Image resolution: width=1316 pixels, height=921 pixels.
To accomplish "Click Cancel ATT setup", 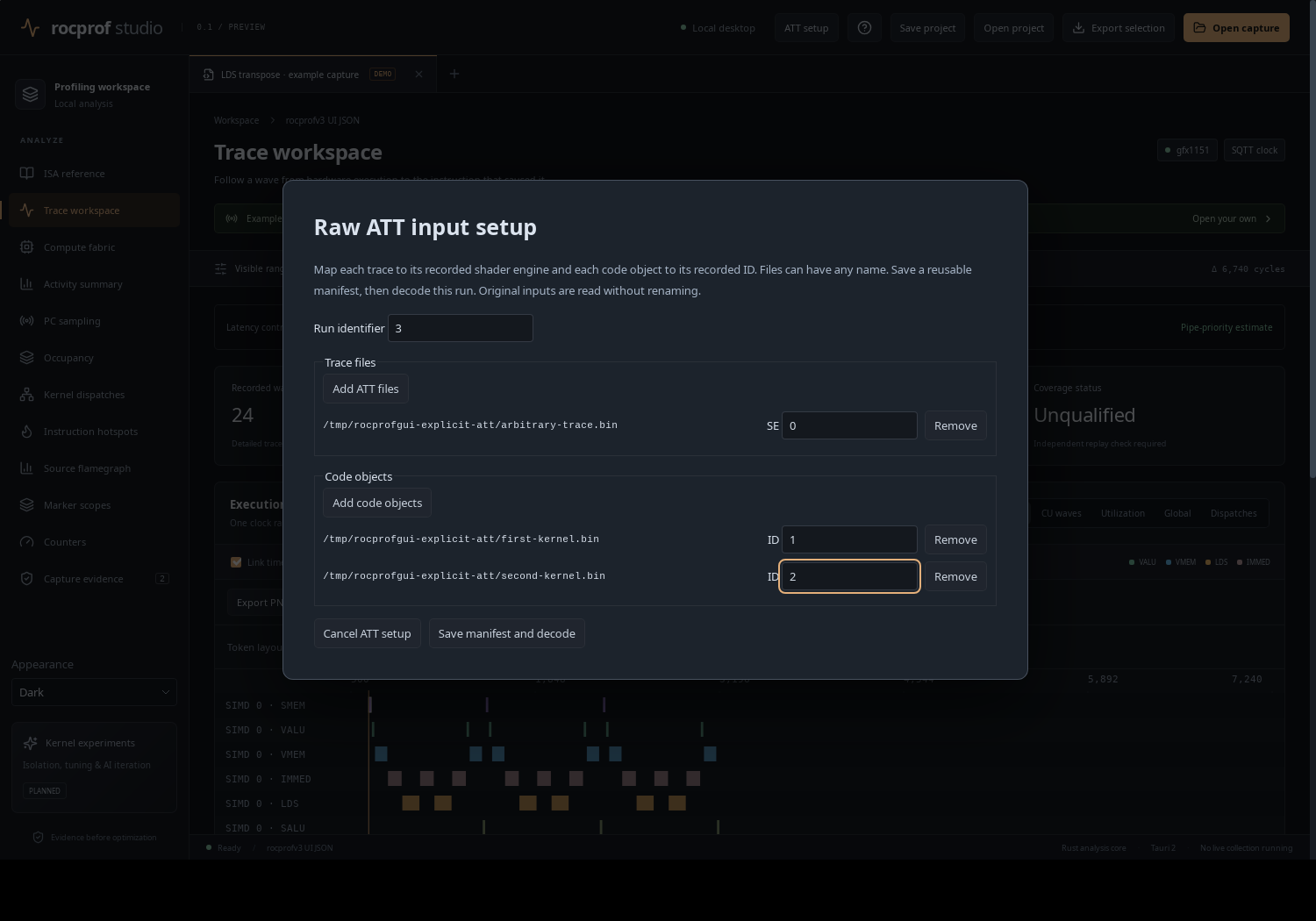I will pos(367,633).
